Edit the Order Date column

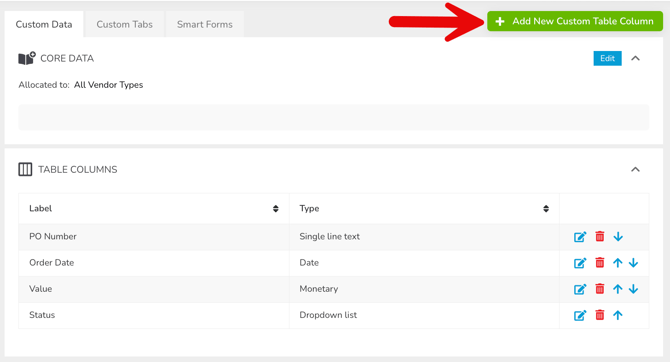[x=580, y=263]
